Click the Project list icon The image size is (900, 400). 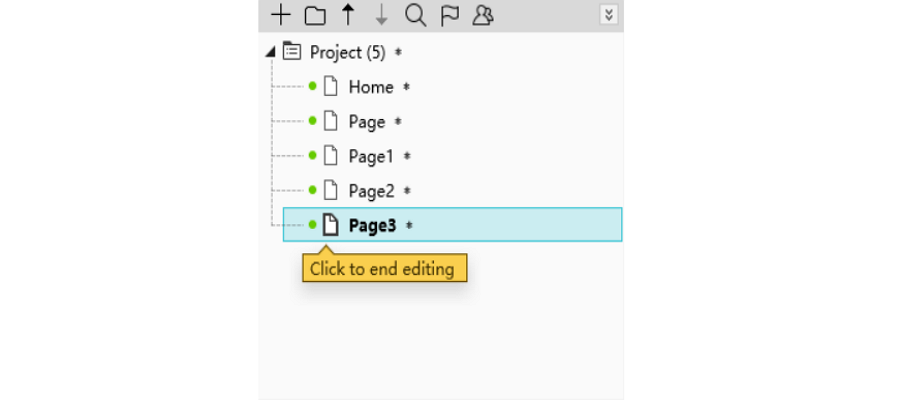pos(292,51)
